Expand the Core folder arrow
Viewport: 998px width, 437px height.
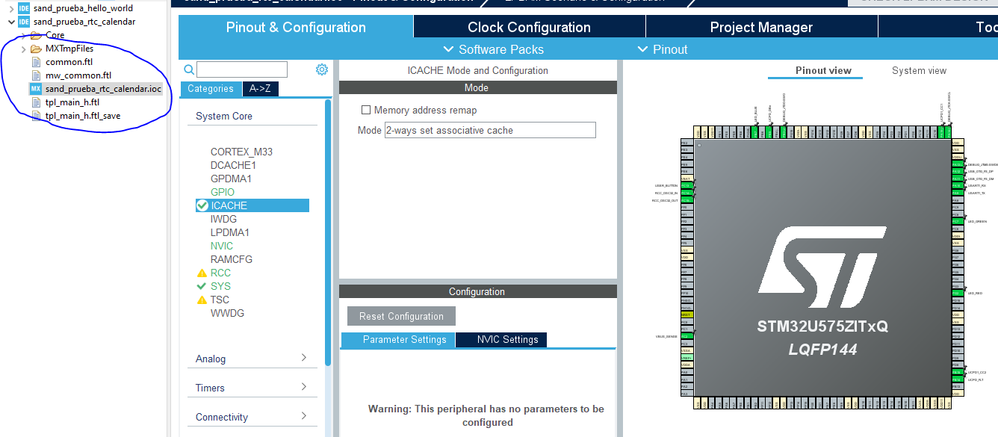pyautogui.click(x=24, y=35)
